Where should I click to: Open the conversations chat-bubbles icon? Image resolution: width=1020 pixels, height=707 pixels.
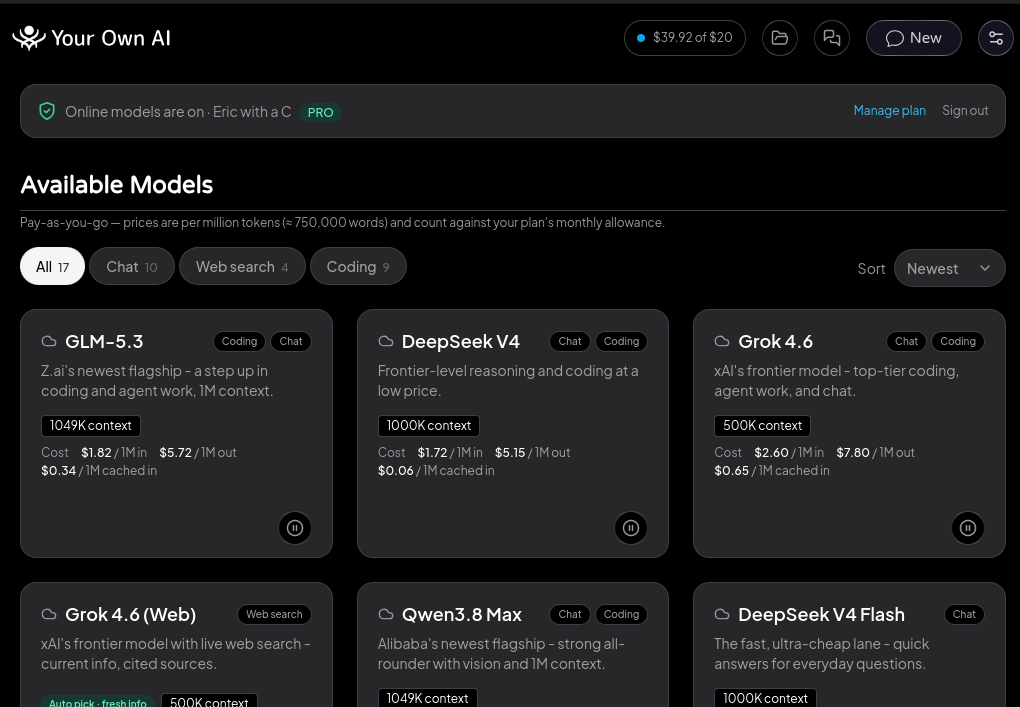click(831, 38)
